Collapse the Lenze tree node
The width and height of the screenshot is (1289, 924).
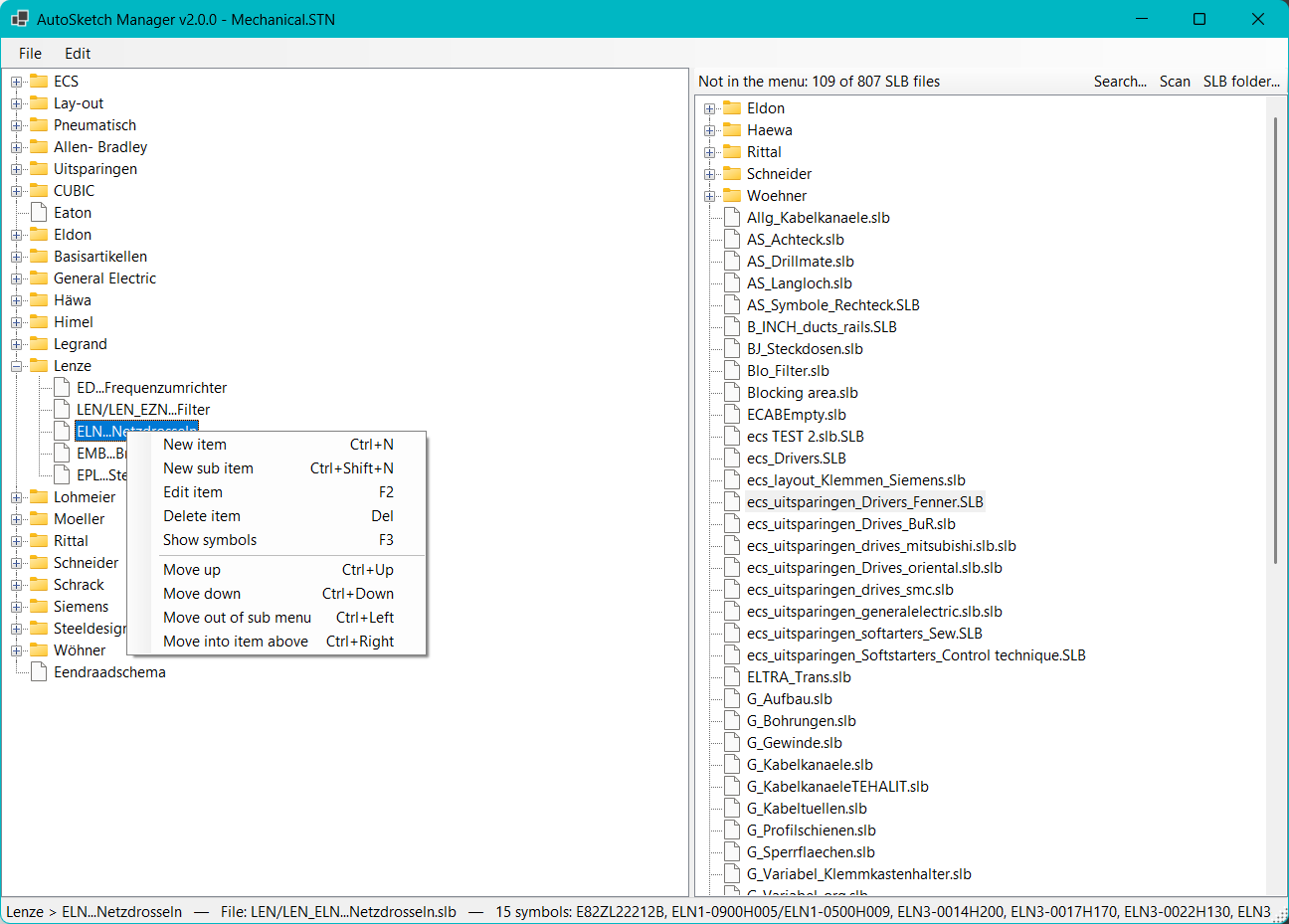pyautogui.click(x=16, y=366)
